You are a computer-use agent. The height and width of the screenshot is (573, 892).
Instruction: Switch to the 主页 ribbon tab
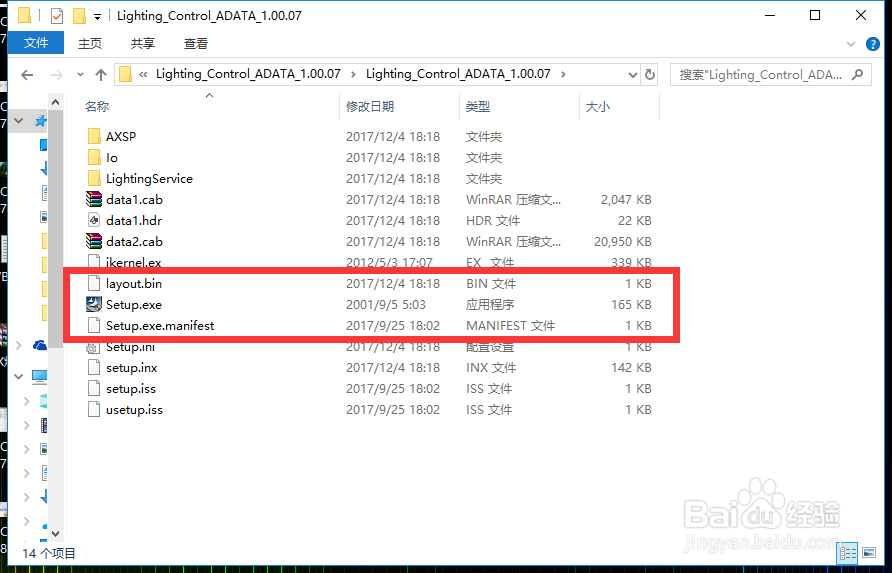[x=90, y=43]
